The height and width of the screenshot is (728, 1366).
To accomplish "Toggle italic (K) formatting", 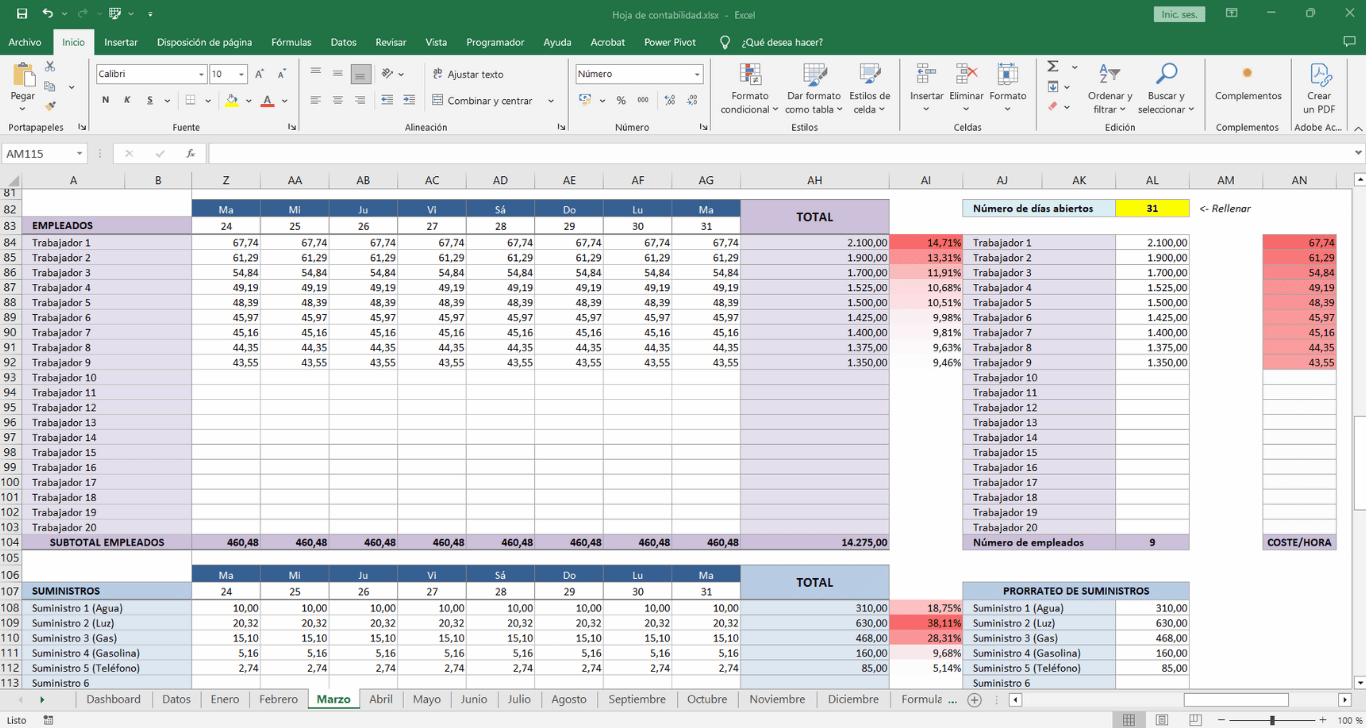I will click(128, 101).
